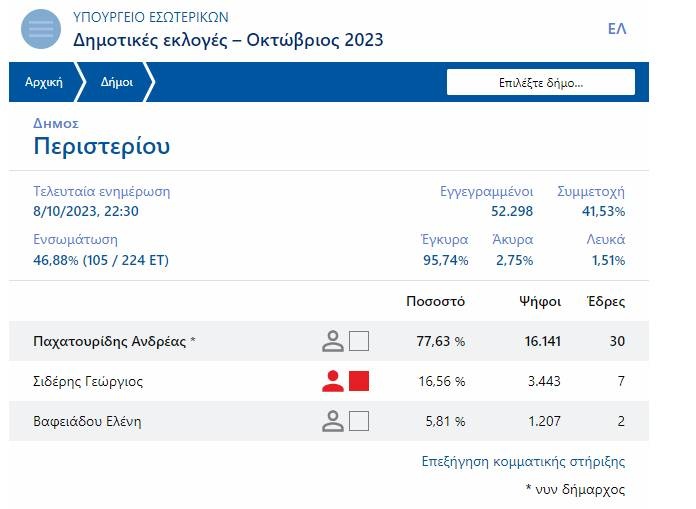Click person icon beside Βαφειάδου Ελένη
This screenshot has height=509, width=696.
(x=333, y=421)
